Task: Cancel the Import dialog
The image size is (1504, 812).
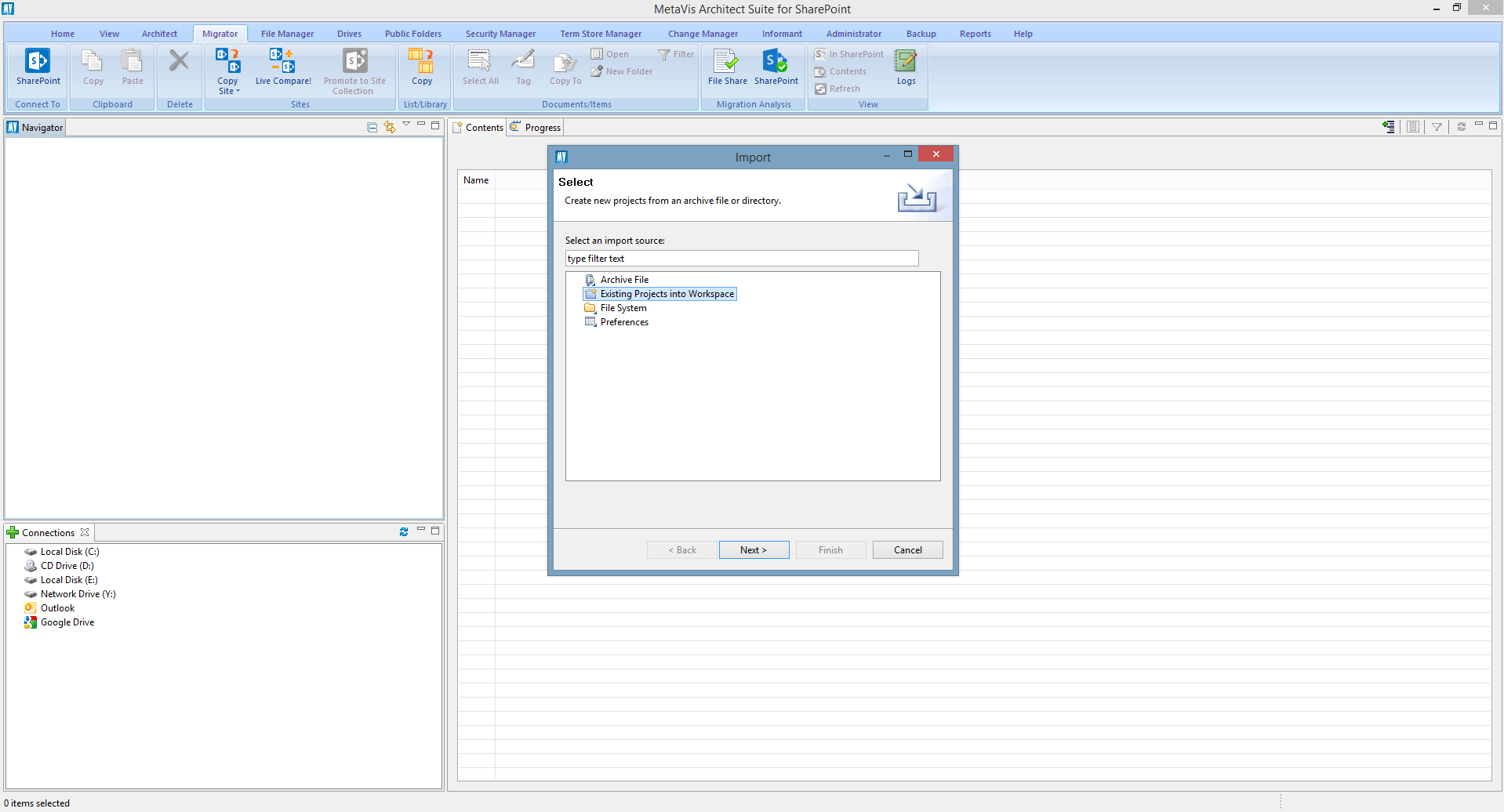Action: (x=907, y=550)
